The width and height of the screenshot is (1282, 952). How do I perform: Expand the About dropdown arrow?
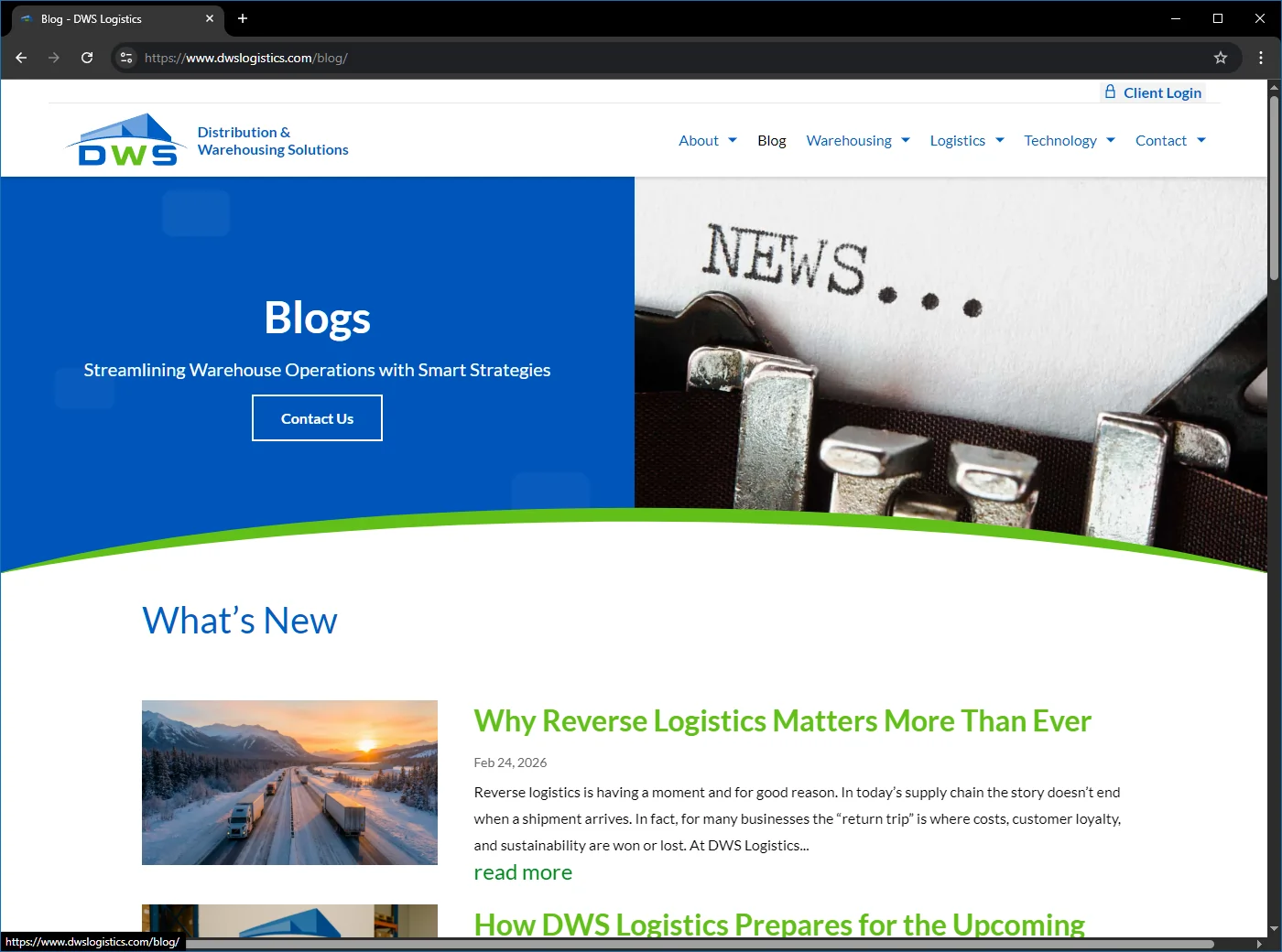[x=733, y=140]
